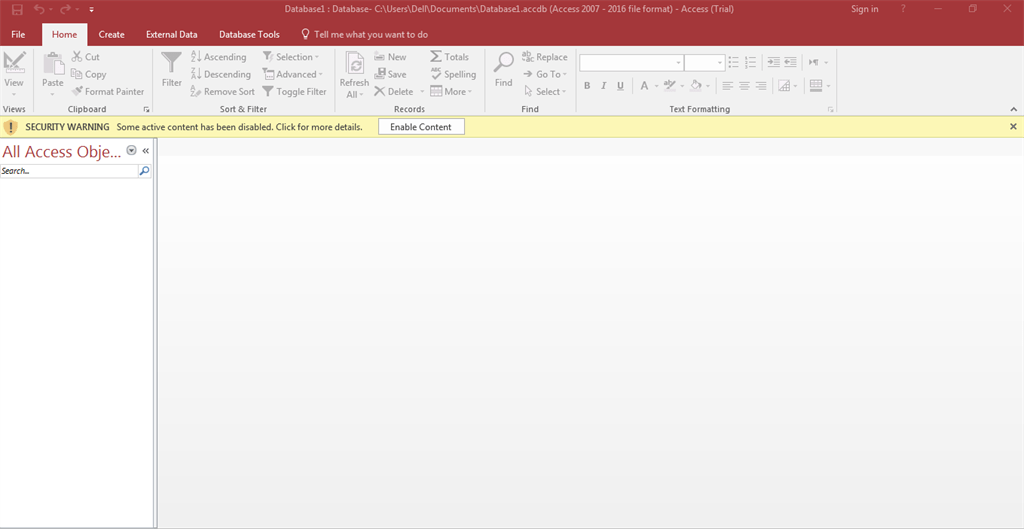1024x529 pixels.
Task: Run the Spelling check
Action: pyautogui.click(x=453, y=74)
